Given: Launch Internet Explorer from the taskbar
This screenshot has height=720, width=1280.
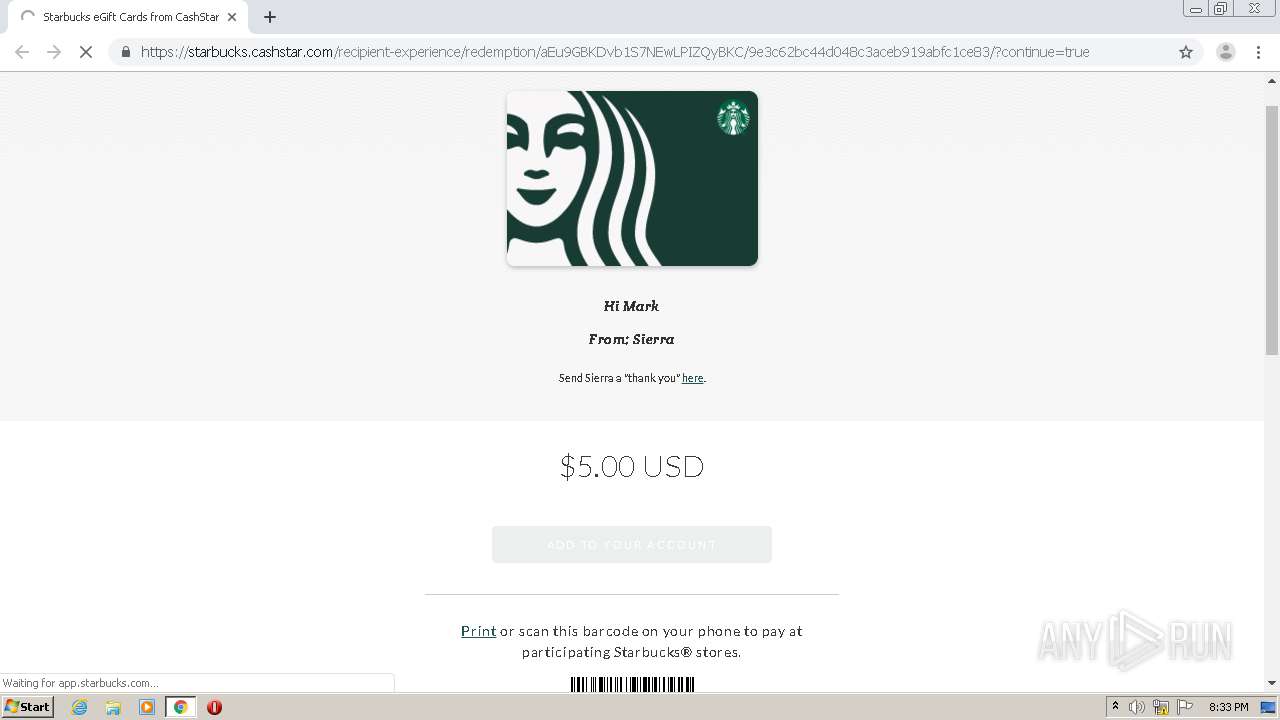Looking at the screenshot, I should (80, 707).
